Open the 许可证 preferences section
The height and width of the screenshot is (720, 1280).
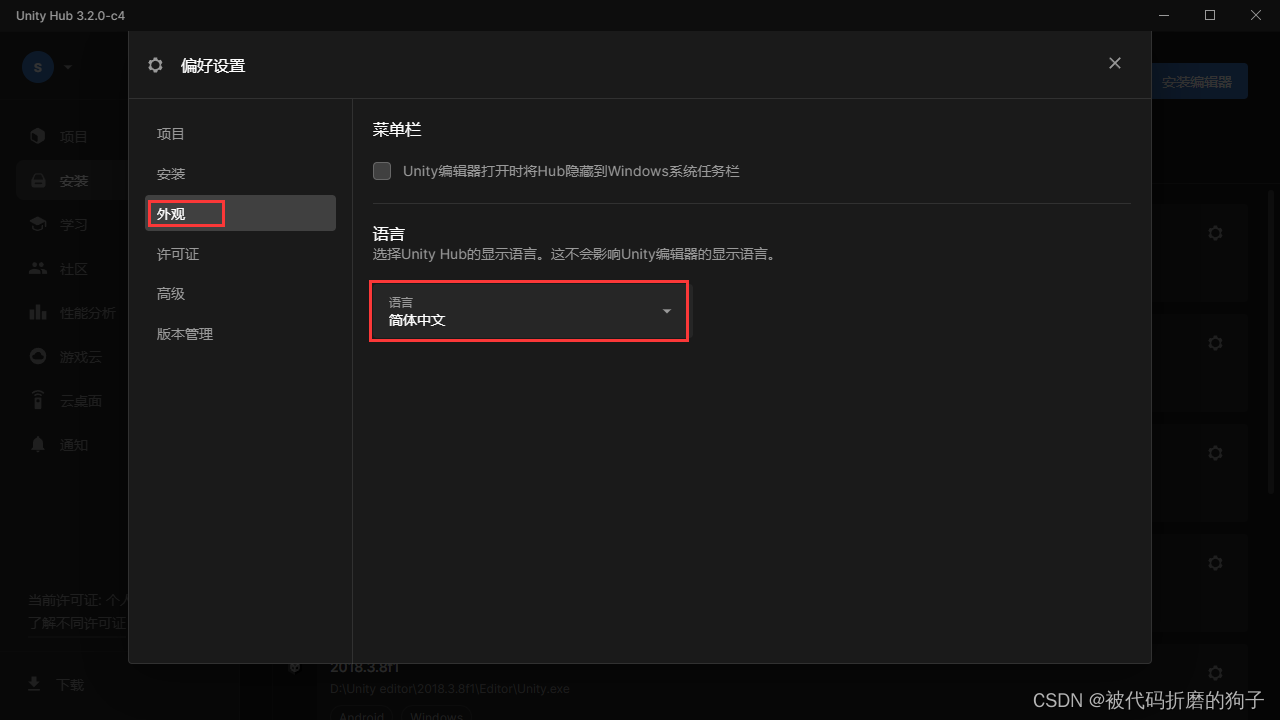[x=240, y=254]
